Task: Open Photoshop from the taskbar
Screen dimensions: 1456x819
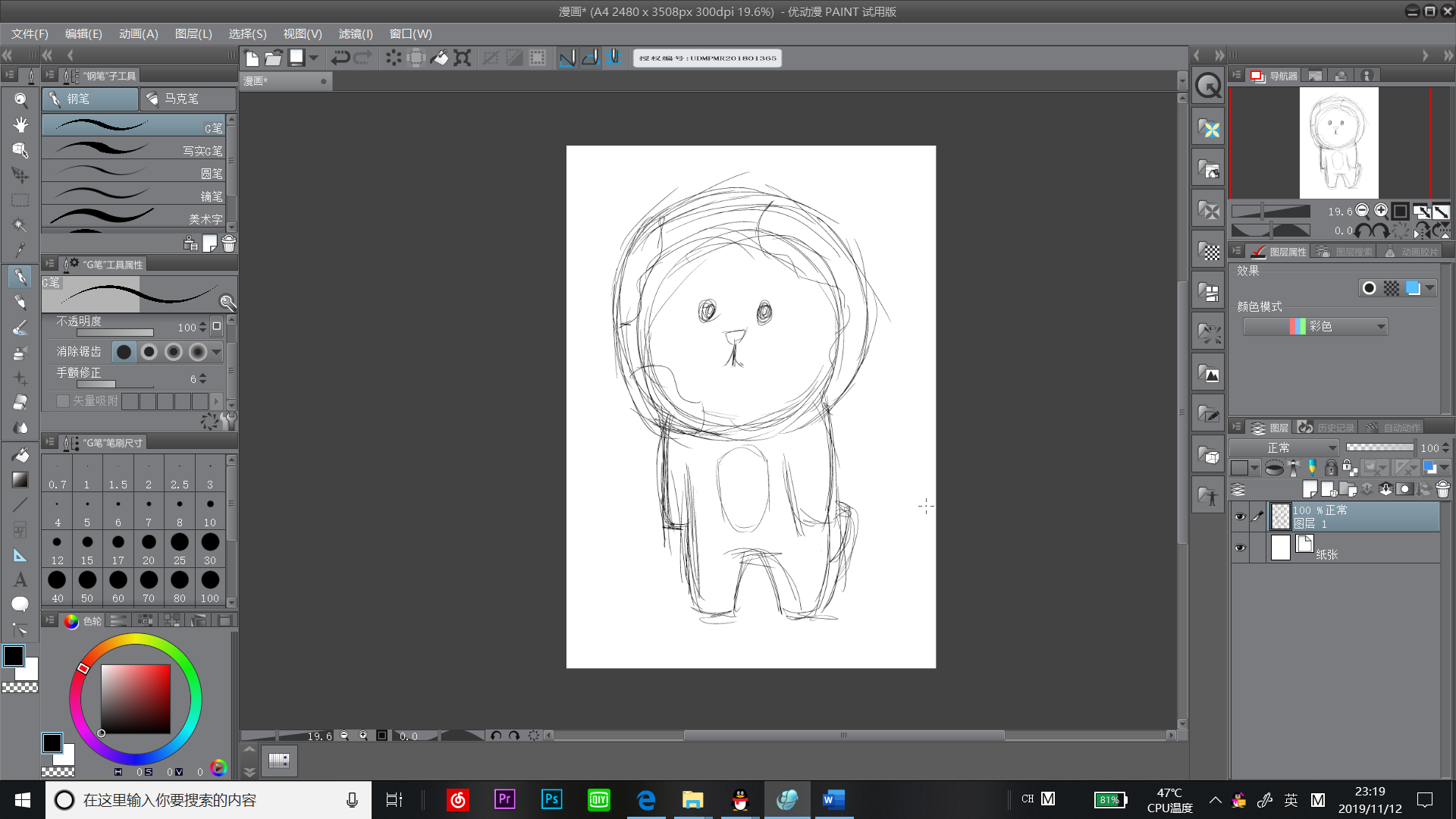Action: (551, 799)
